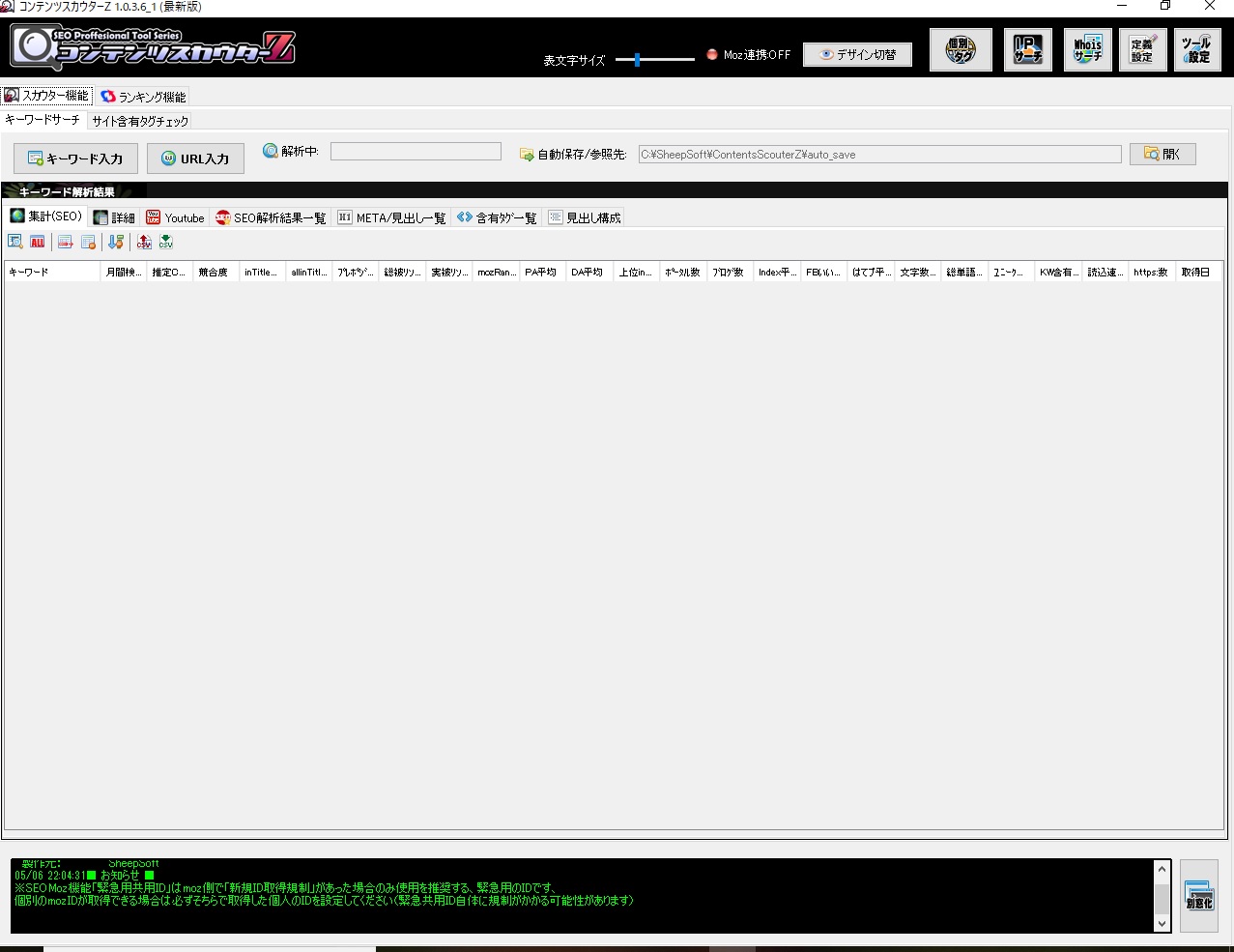Toggle the Moz連携 OFF indicator
The height and width of the screenshot is (952, 1234).
tap(713, 55)
